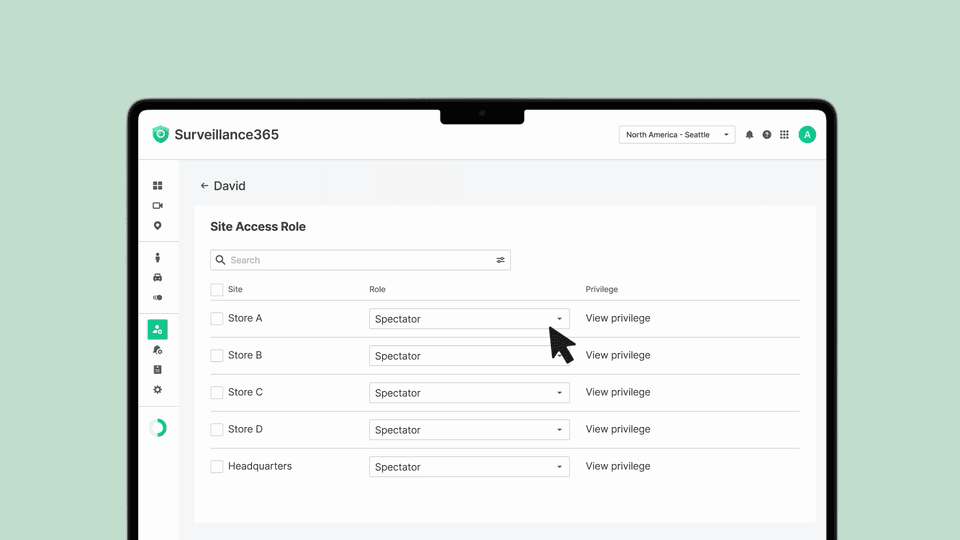View privilege for Store D
Image resolution: width=960 pixels, height=540 pixels.
618,429
